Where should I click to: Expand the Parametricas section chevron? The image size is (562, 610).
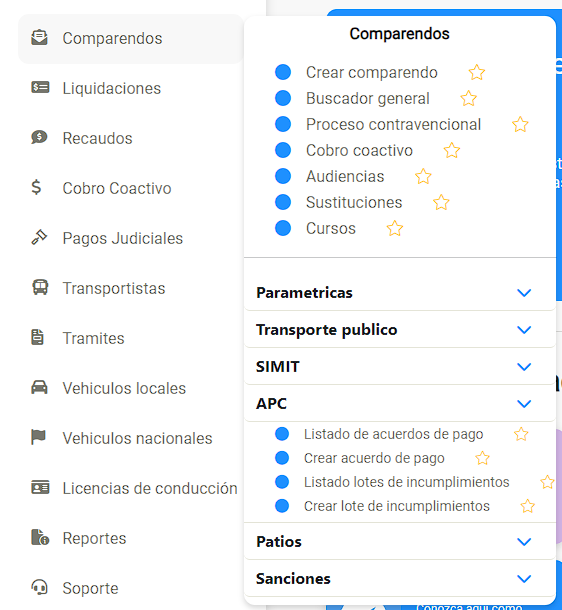click(524, 293)
